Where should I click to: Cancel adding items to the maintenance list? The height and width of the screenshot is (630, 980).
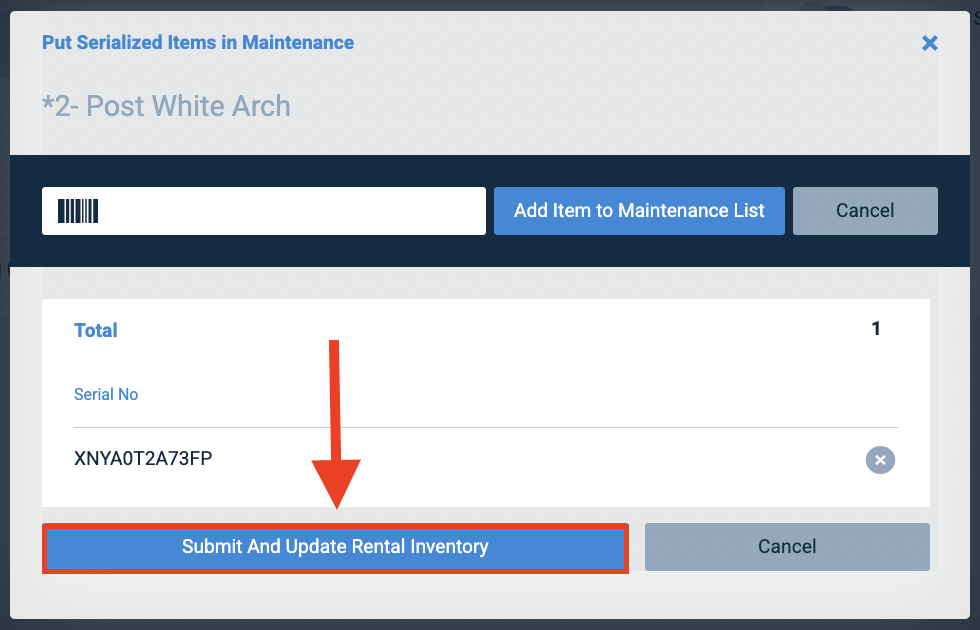pyautogui.click(x=865, y=211)
